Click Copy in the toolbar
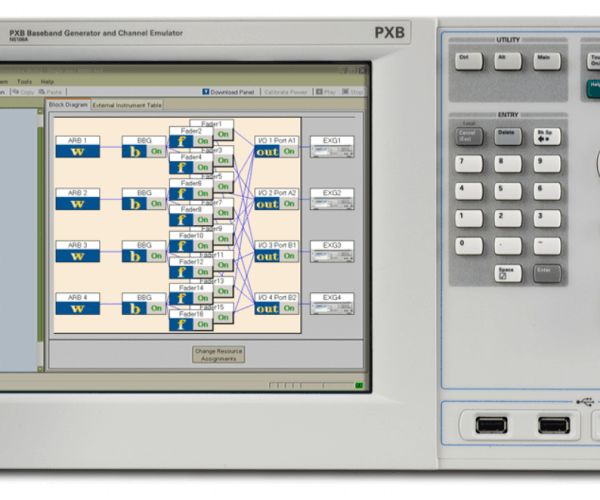The image size is (600, 500). [23, 92]
